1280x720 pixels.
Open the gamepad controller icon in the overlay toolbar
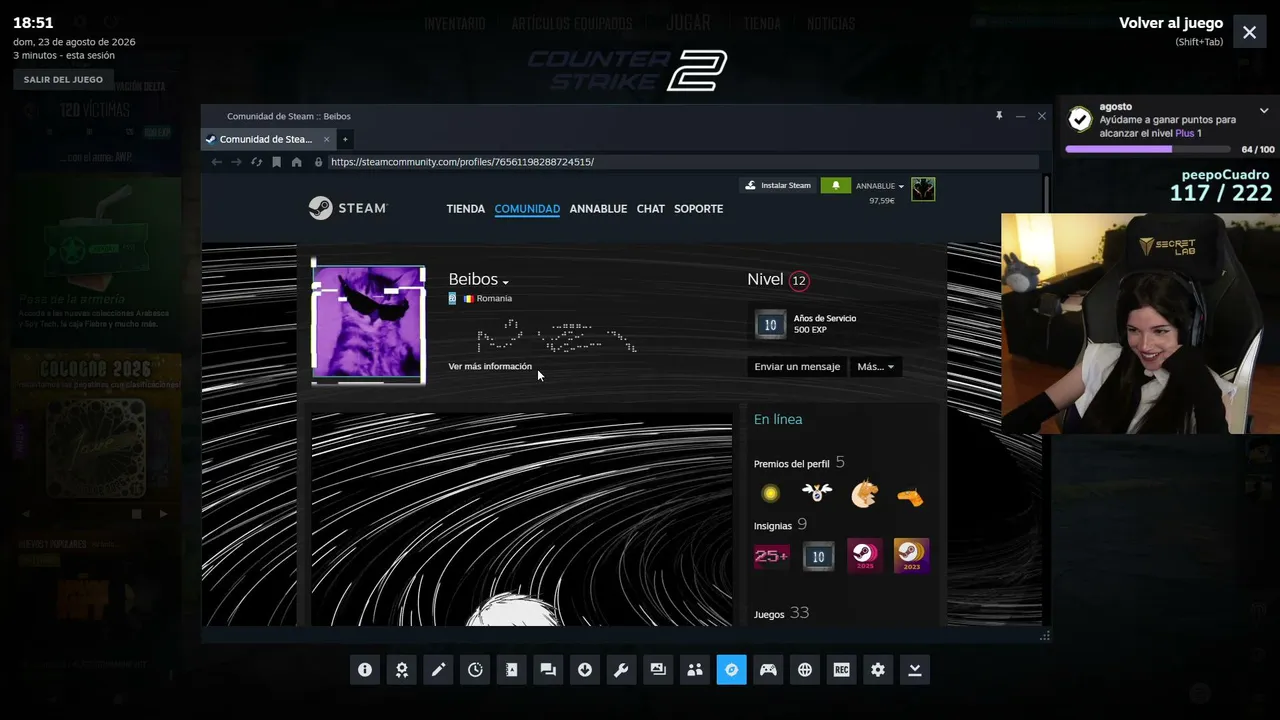(x=768, y=670)
